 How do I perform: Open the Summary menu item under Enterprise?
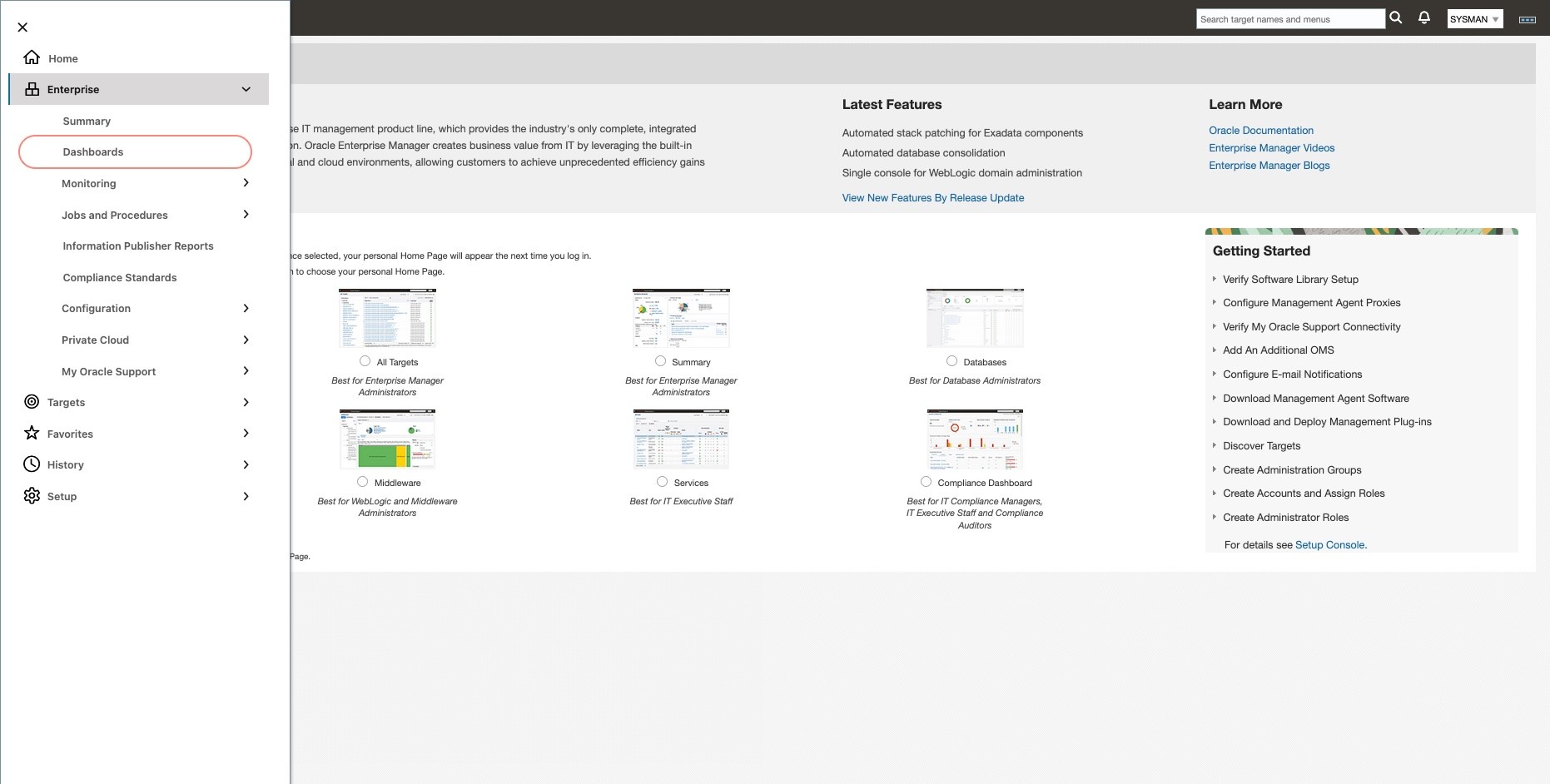coord(87,121)
